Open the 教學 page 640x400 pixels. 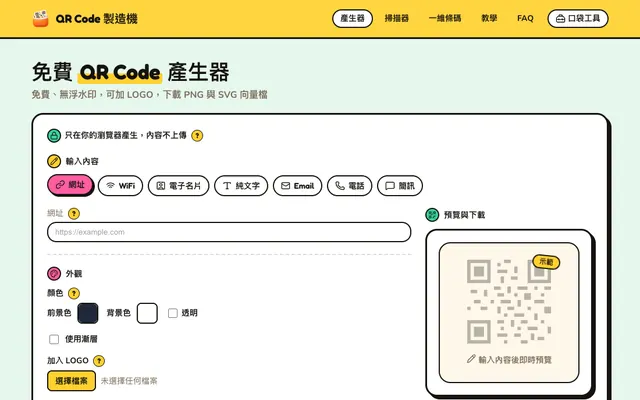coord(489,18)
